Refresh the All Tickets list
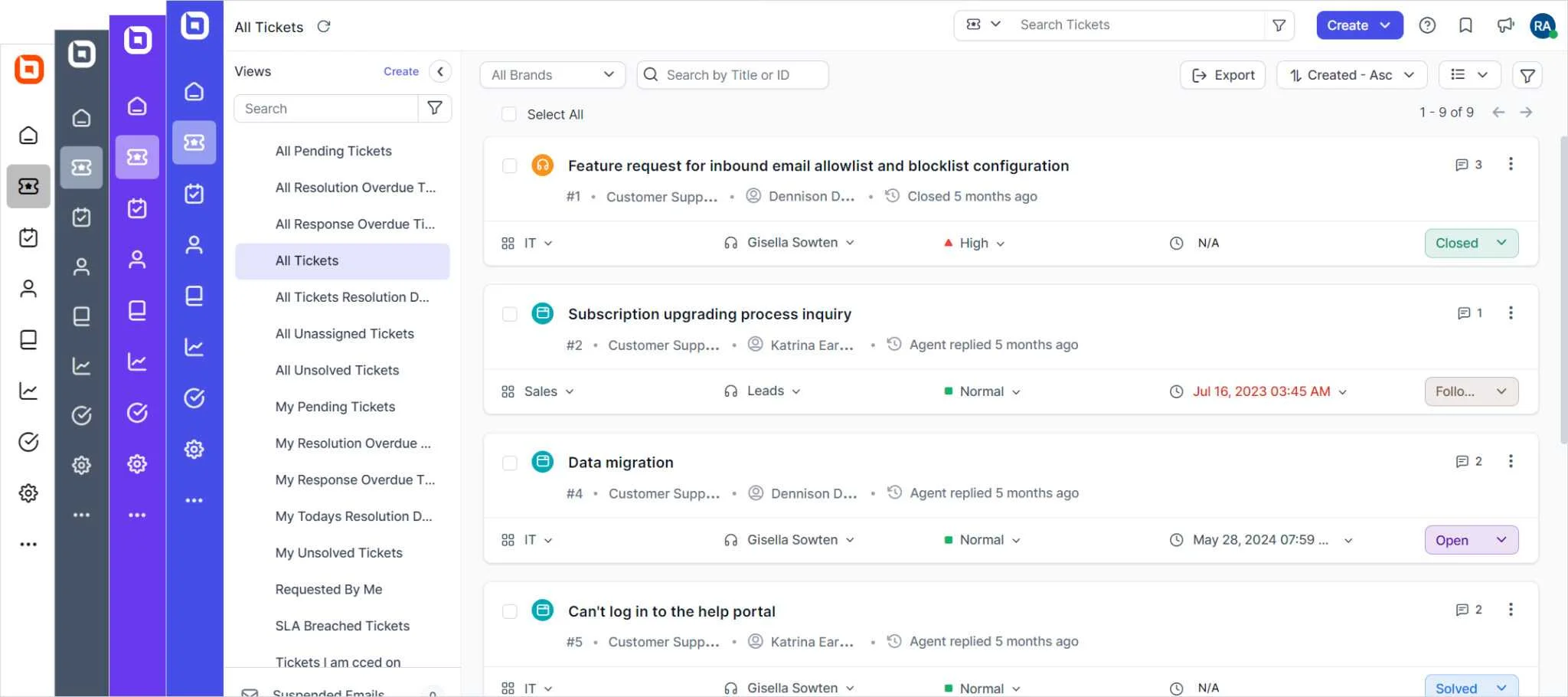The image size is (1568, 697). [x=324, y=27]
